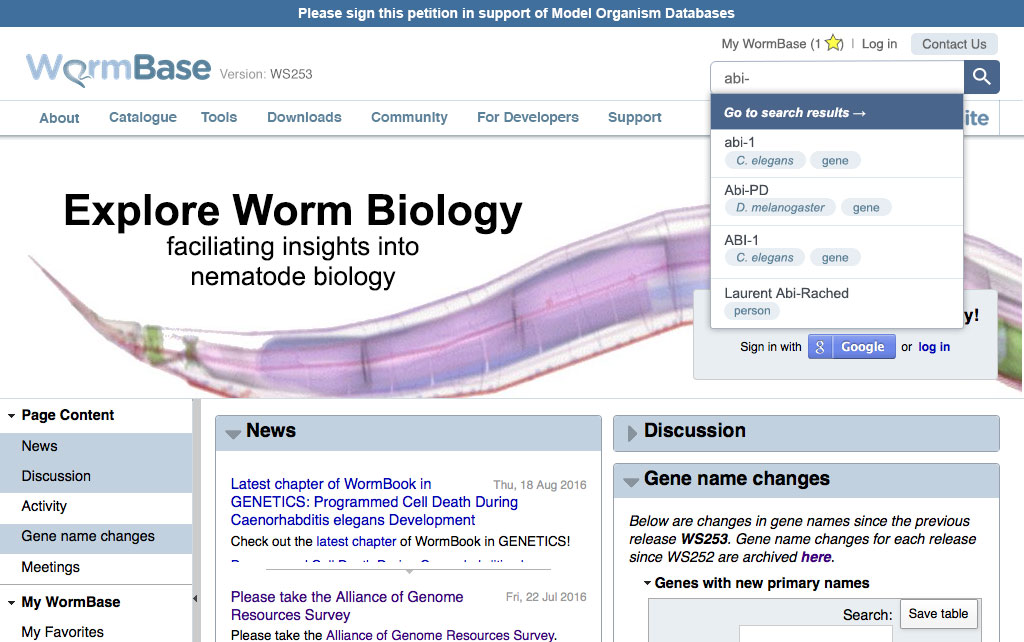The height and width of the screenshot is (642, 1024).
Task: Click the WormBase logo
Action: 119,69
